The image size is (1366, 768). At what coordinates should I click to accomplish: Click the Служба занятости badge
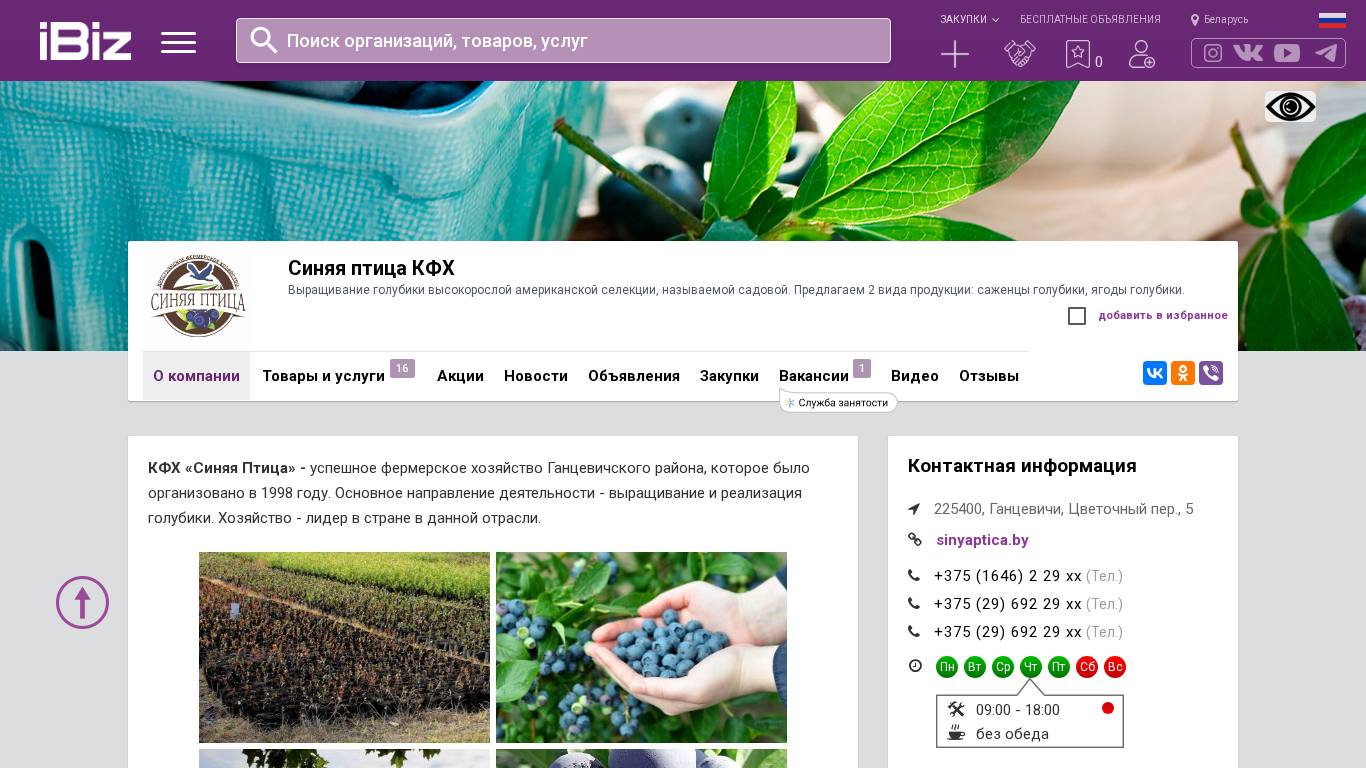tap(839, 402)
